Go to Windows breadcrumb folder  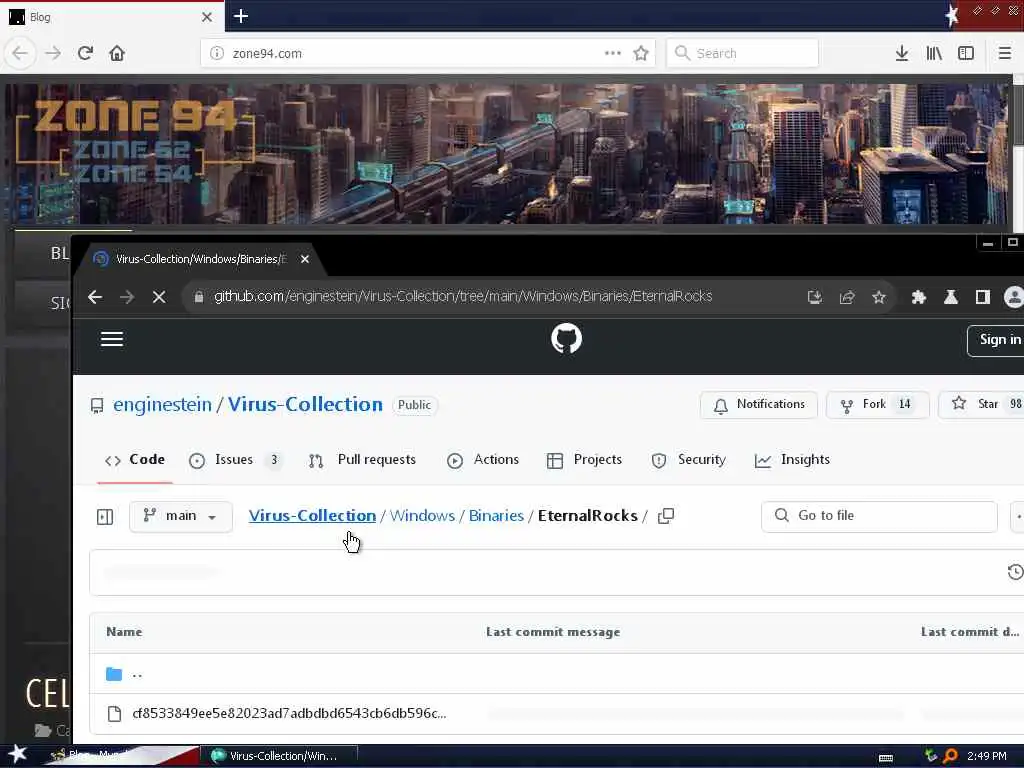(x=423, y=516)
